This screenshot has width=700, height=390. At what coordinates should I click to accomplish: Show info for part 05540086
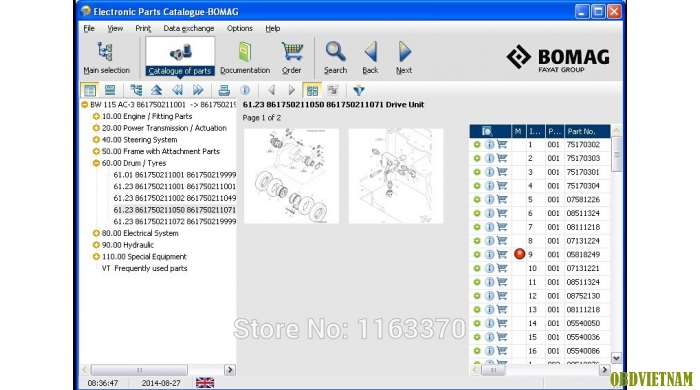pyautogui.click(x=489, y=351)
